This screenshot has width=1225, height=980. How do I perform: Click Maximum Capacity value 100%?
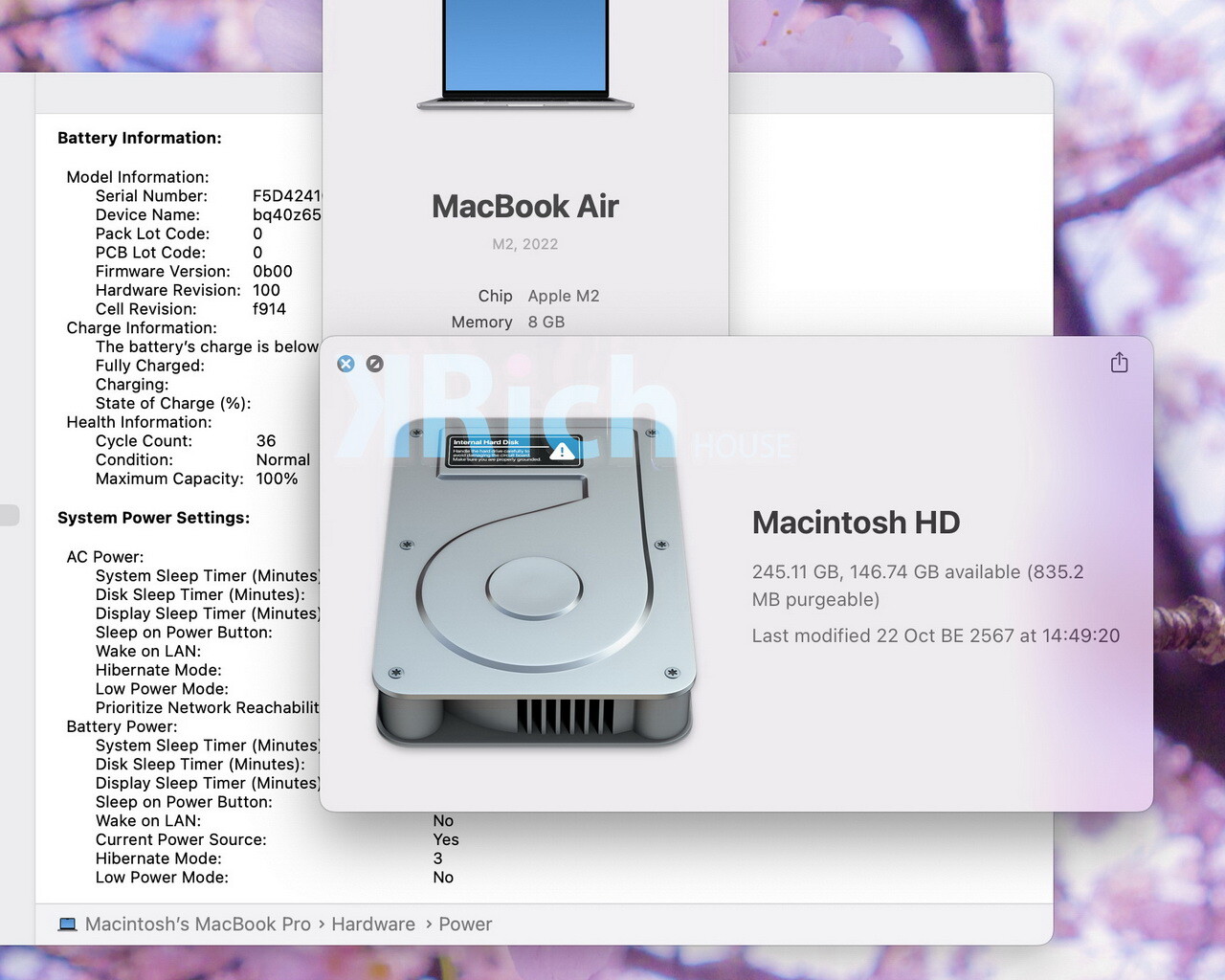tap(277, 479)
